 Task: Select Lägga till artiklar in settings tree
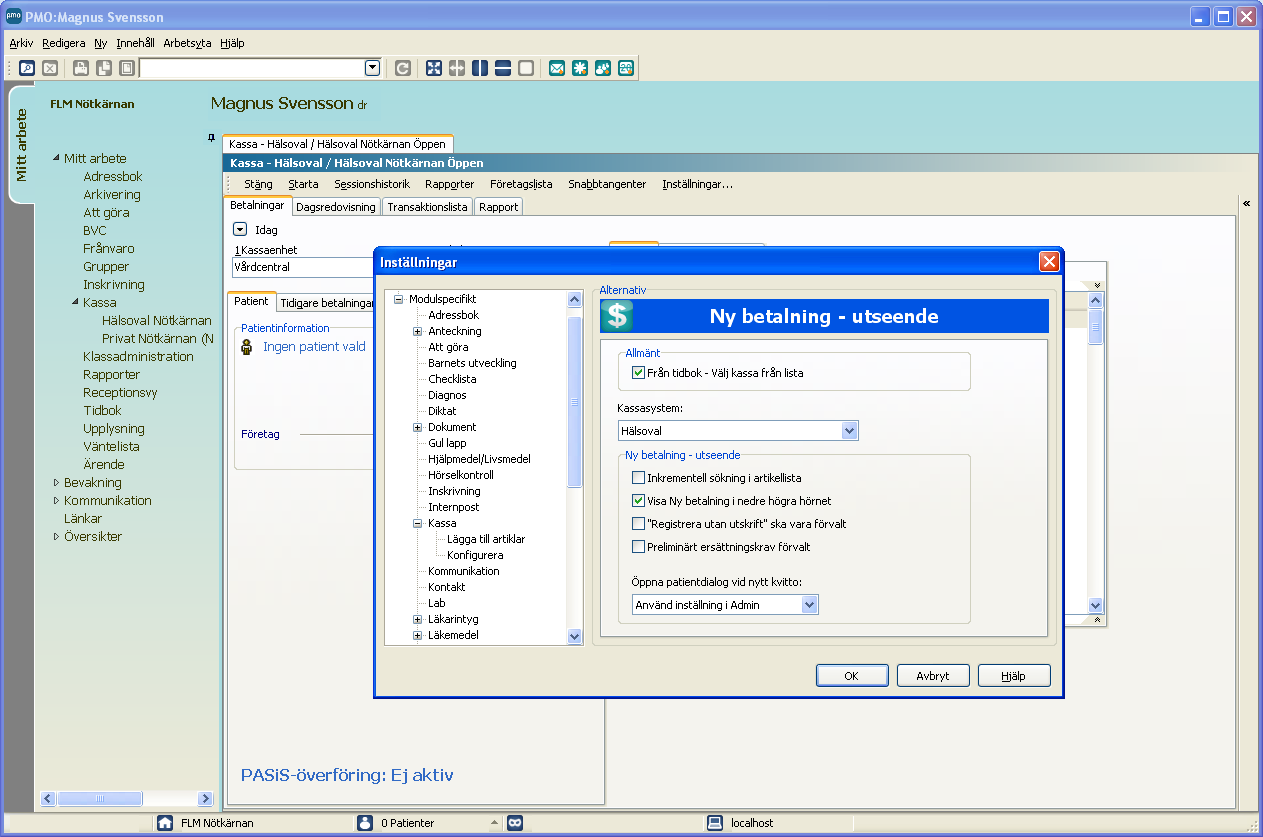tap(486, 539)
